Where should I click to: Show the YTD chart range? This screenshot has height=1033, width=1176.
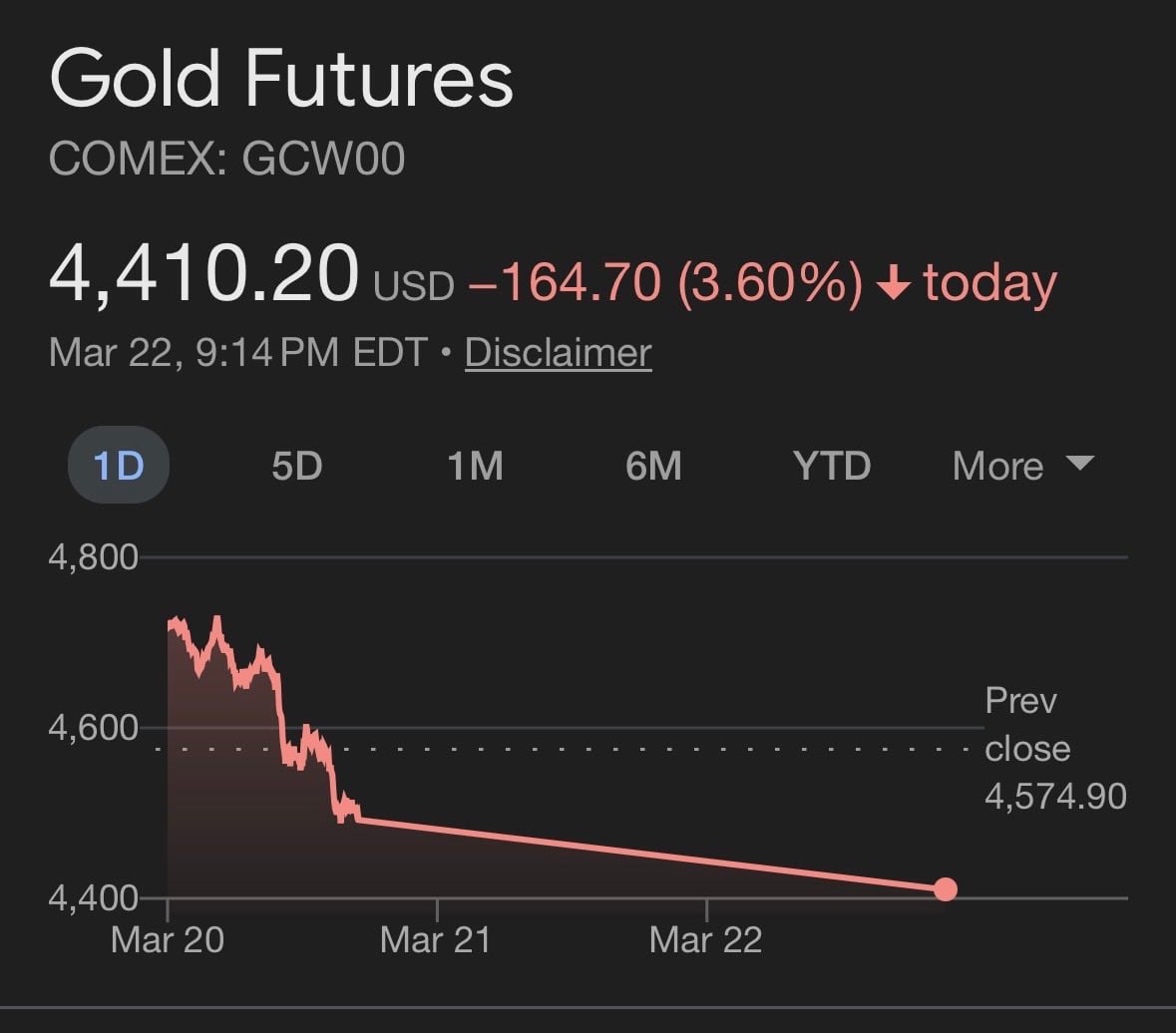click(831, 466)
